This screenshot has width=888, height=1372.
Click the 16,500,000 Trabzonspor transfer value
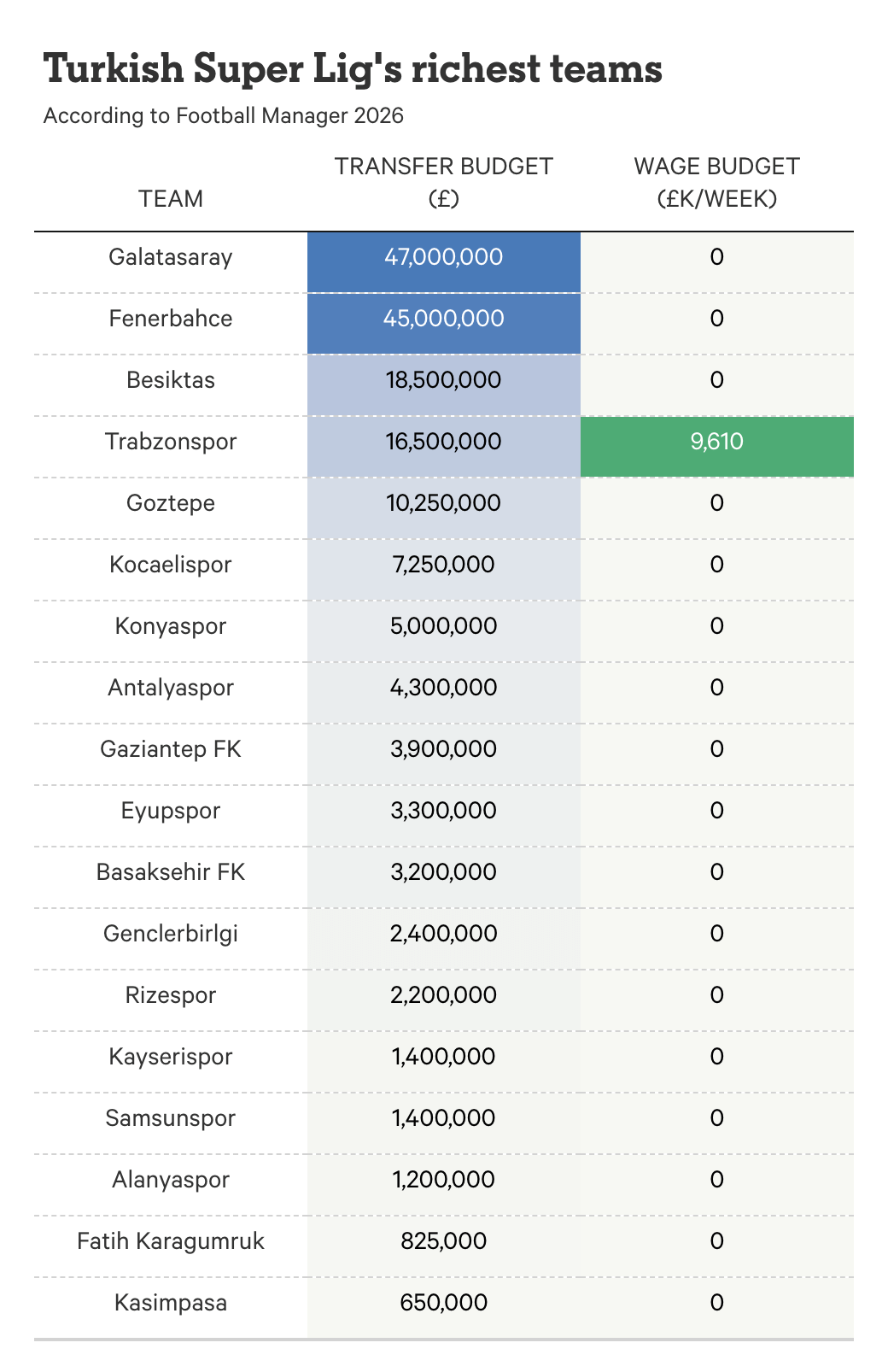[x=443, y=442]
